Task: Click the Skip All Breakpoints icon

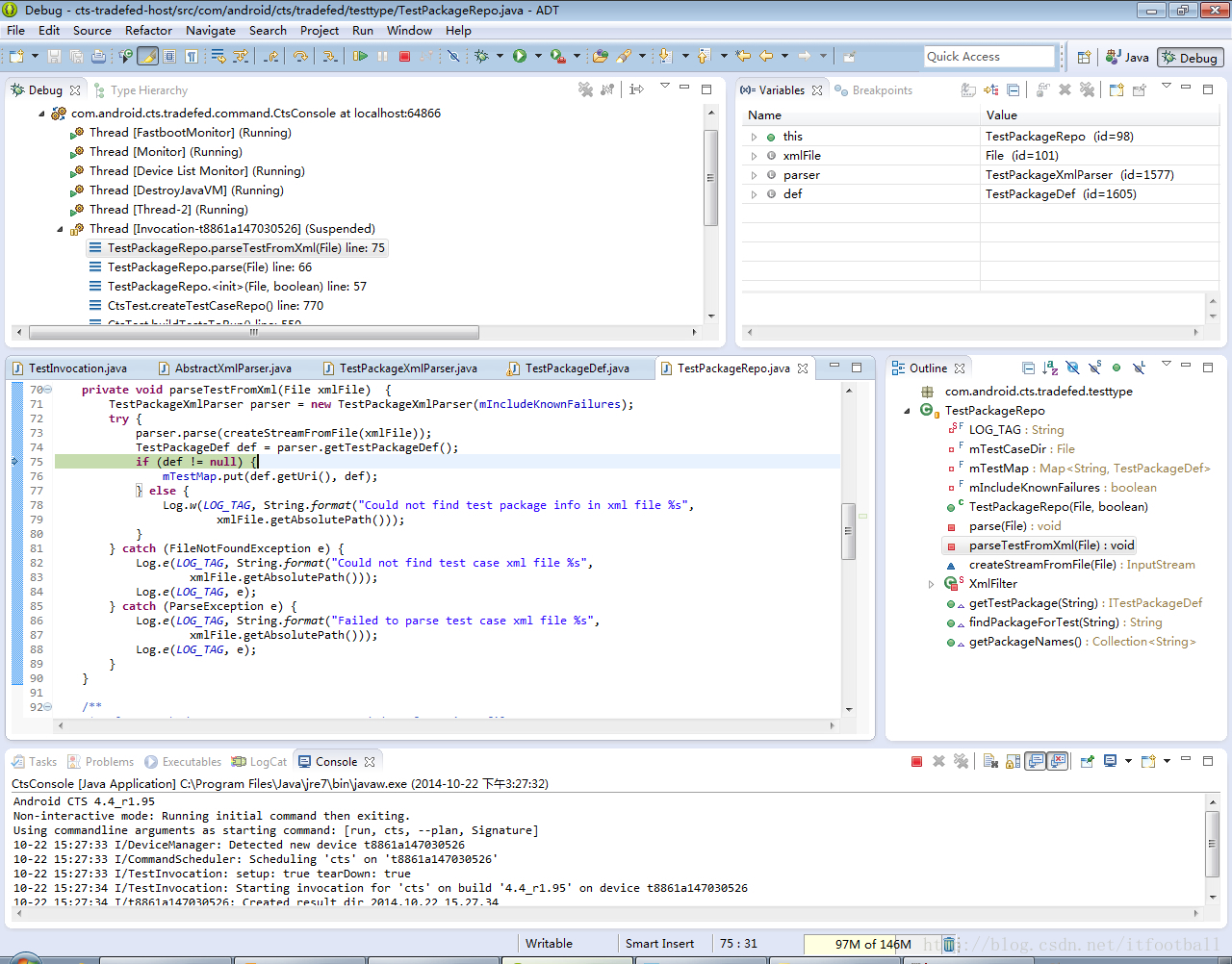Action: 453,57
